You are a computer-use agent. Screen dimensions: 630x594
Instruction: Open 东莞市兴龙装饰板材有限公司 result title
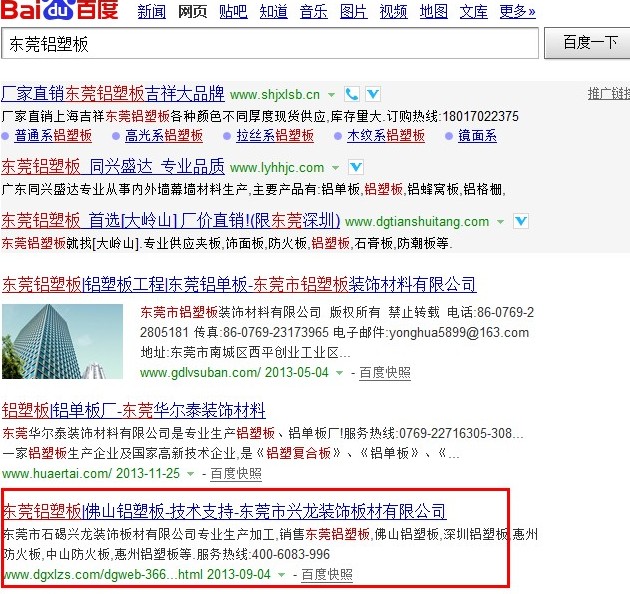point(225,511)
